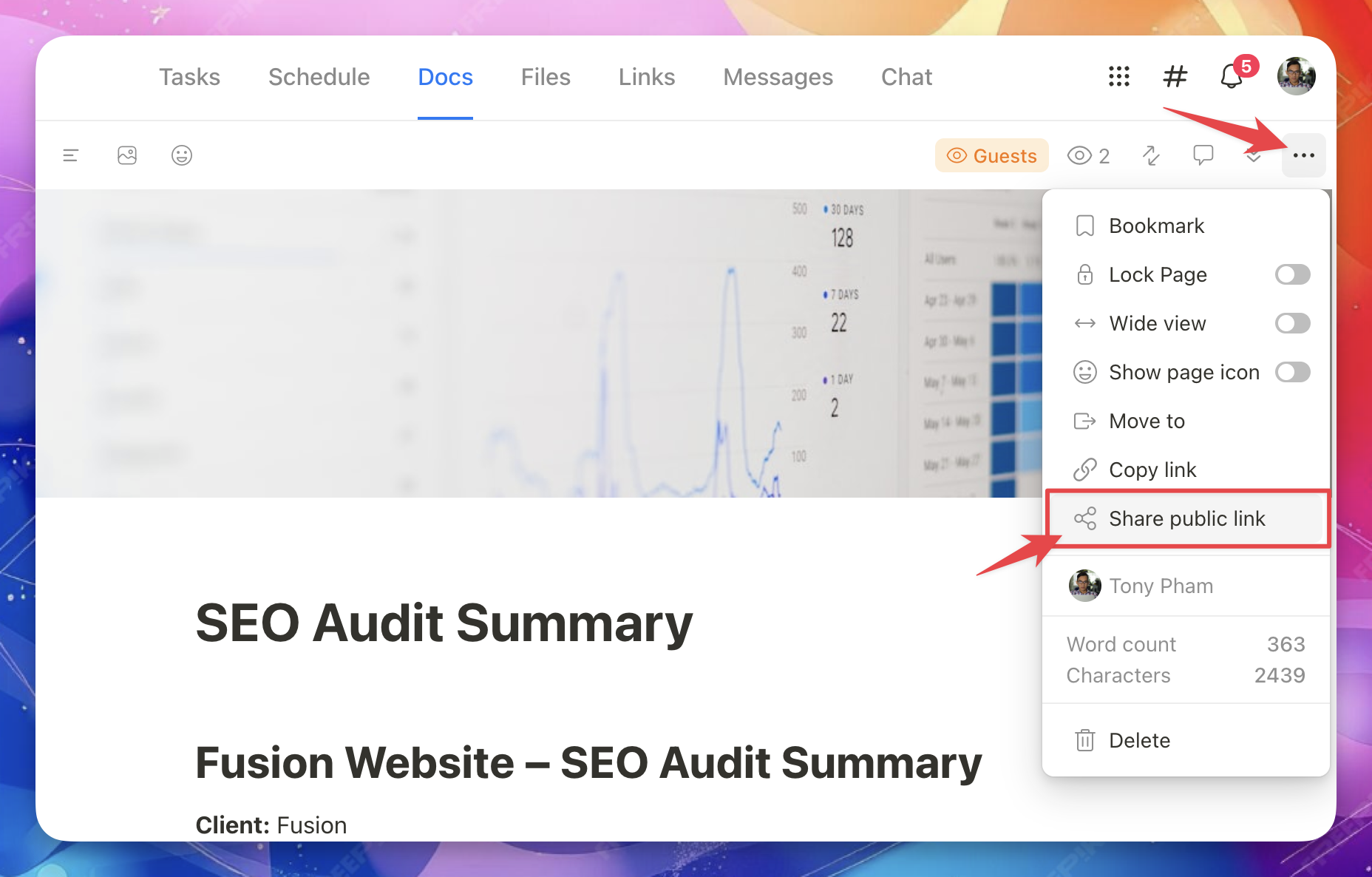Click the Fusion Website heading
This screenshot has height=877, width=1372.
(588, 762)
